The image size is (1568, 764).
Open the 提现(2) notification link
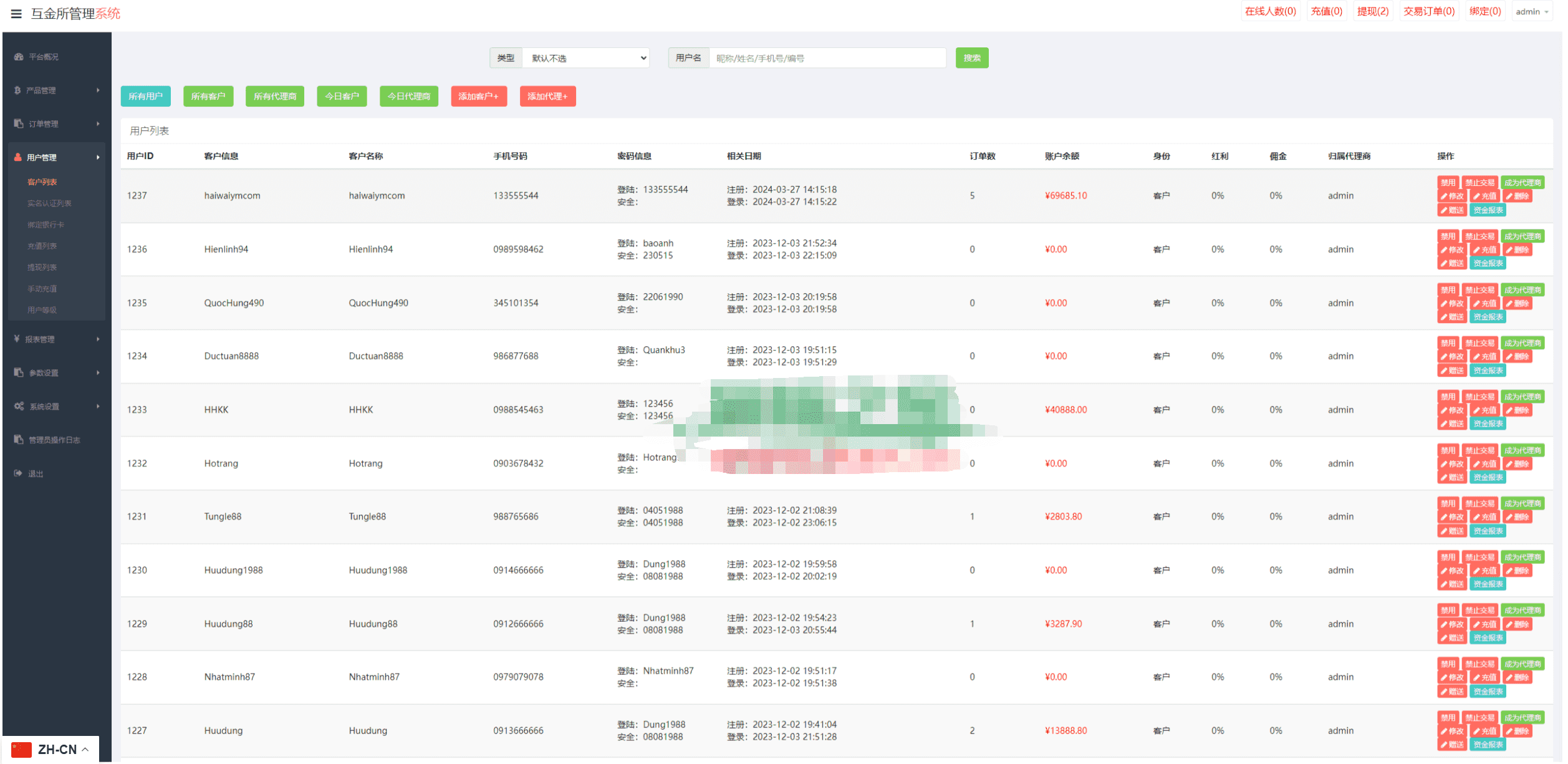[1373, 11]
